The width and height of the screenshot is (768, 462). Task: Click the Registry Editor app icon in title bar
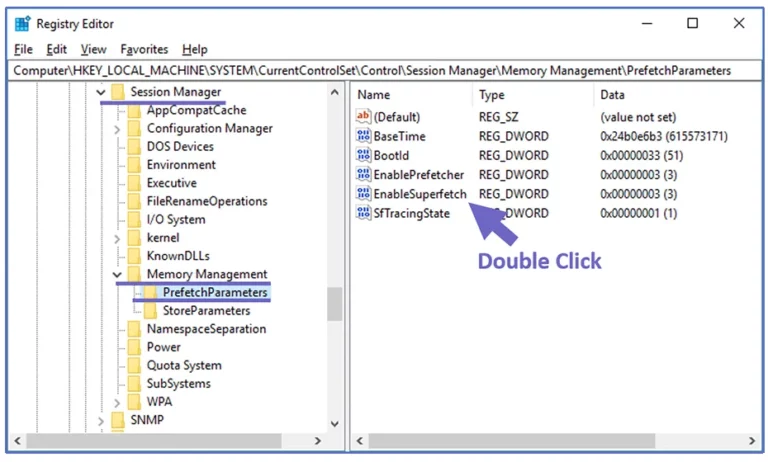tap(23, 24)
